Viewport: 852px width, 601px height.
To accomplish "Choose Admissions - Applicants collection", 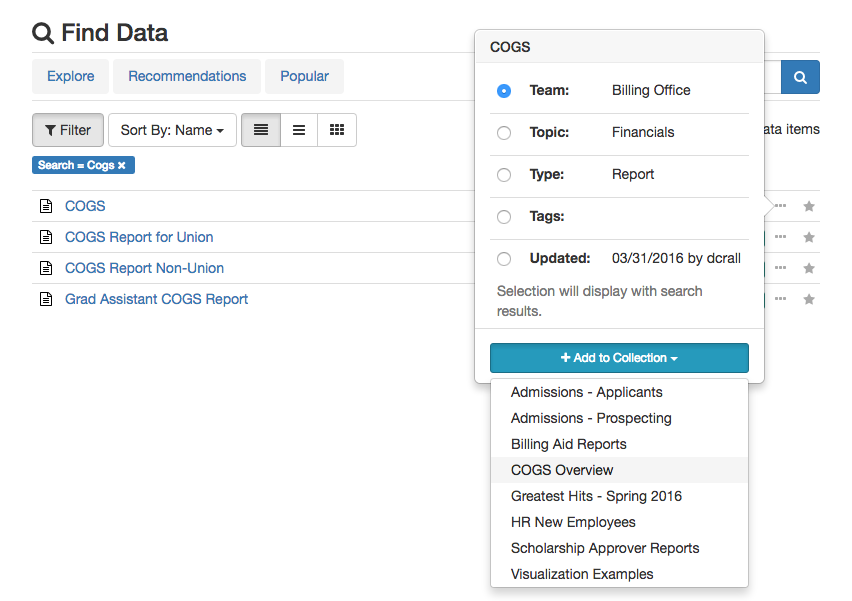I will (x=619, y=392).
